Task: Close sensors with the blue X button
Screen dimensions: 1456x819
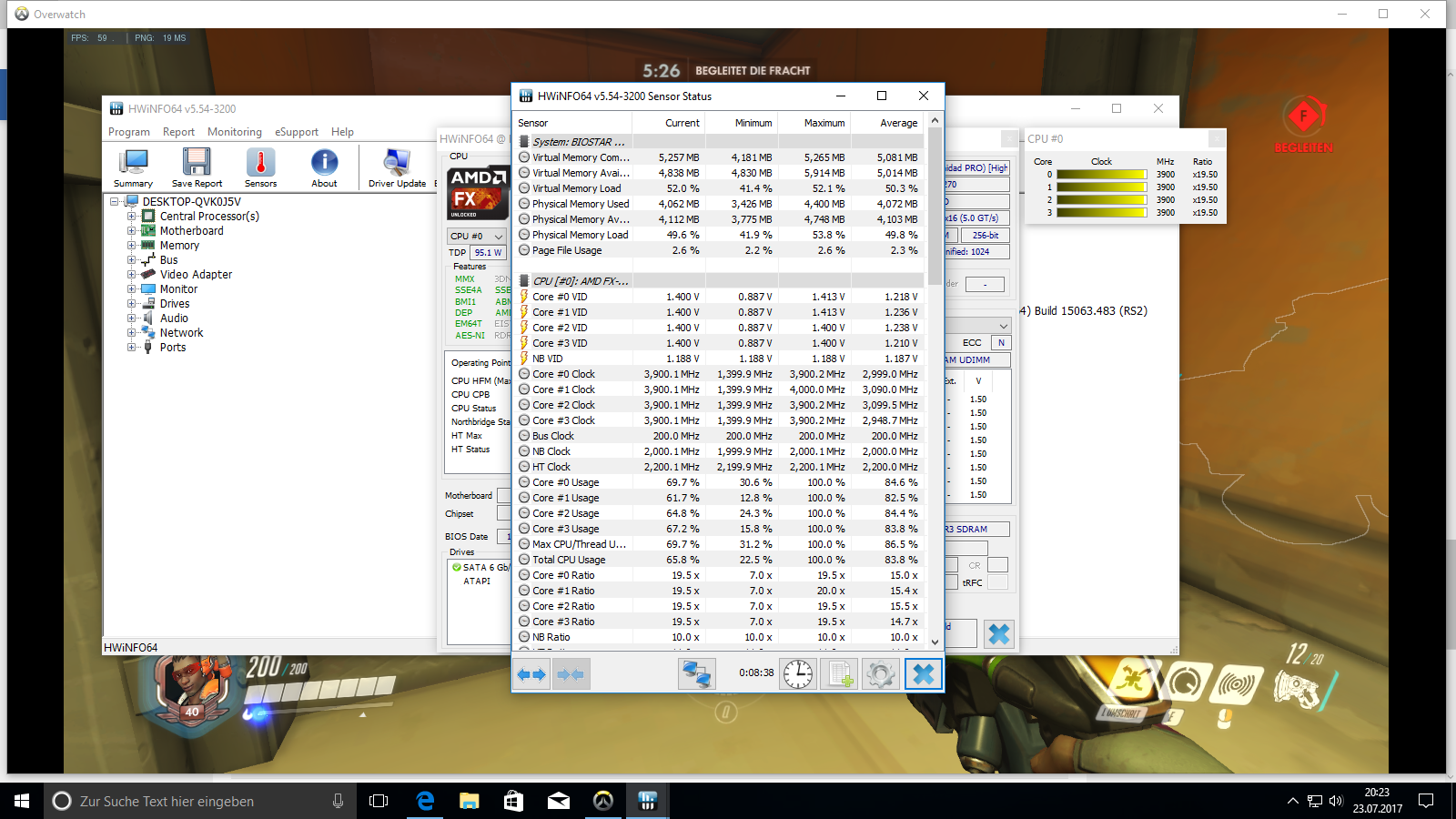Action: (923, 674)
